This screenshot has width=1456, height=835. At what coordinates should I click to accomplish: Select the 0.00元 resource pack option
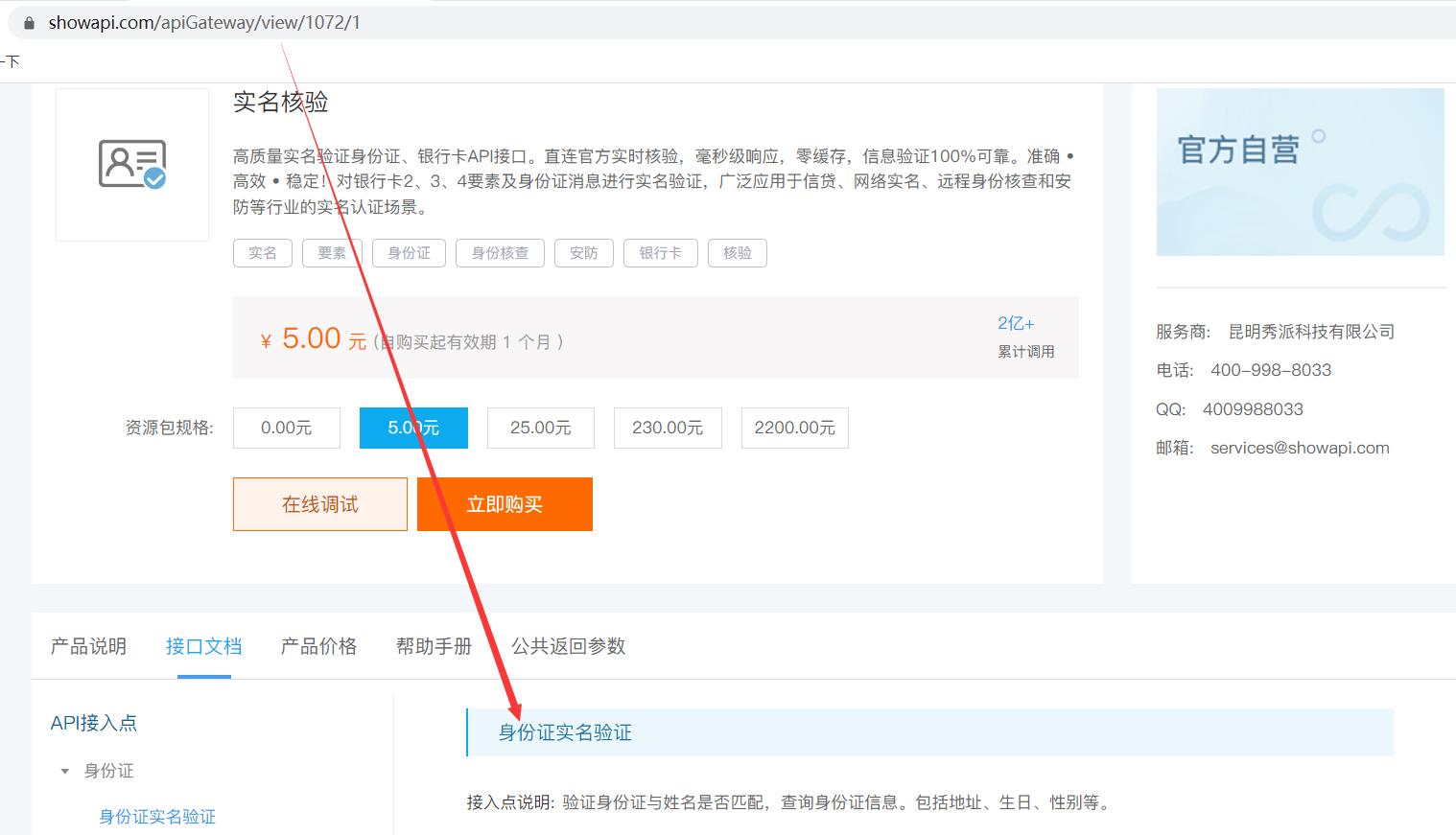(286, 428)
